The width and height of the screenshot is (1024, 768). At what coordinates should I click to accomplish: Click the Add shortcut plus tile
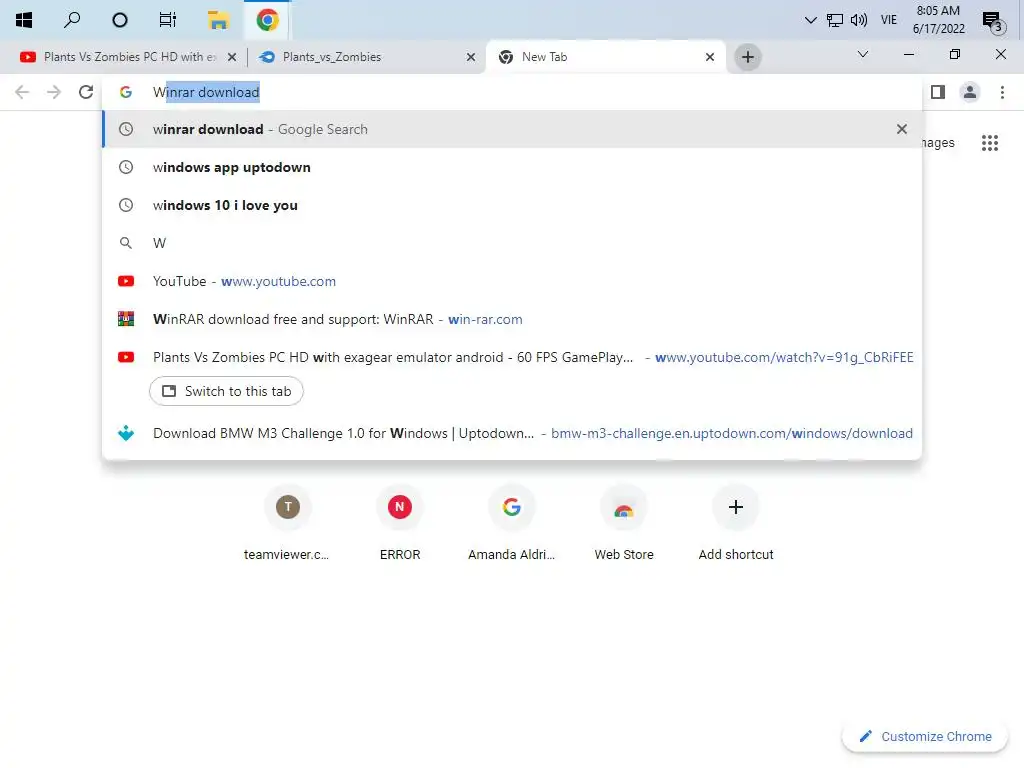pos(736,523)
